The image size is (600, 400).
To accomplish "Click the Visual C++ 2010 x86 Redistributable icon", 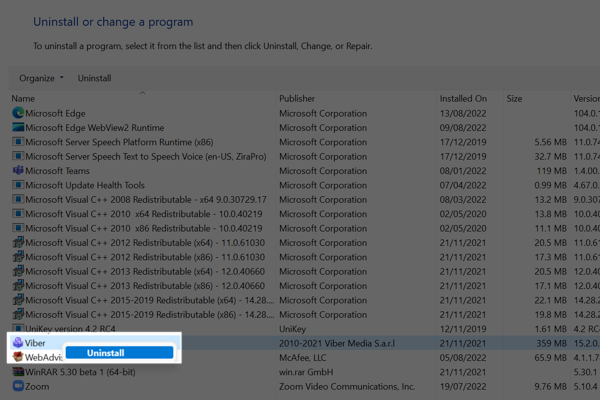I will [18, 228].
